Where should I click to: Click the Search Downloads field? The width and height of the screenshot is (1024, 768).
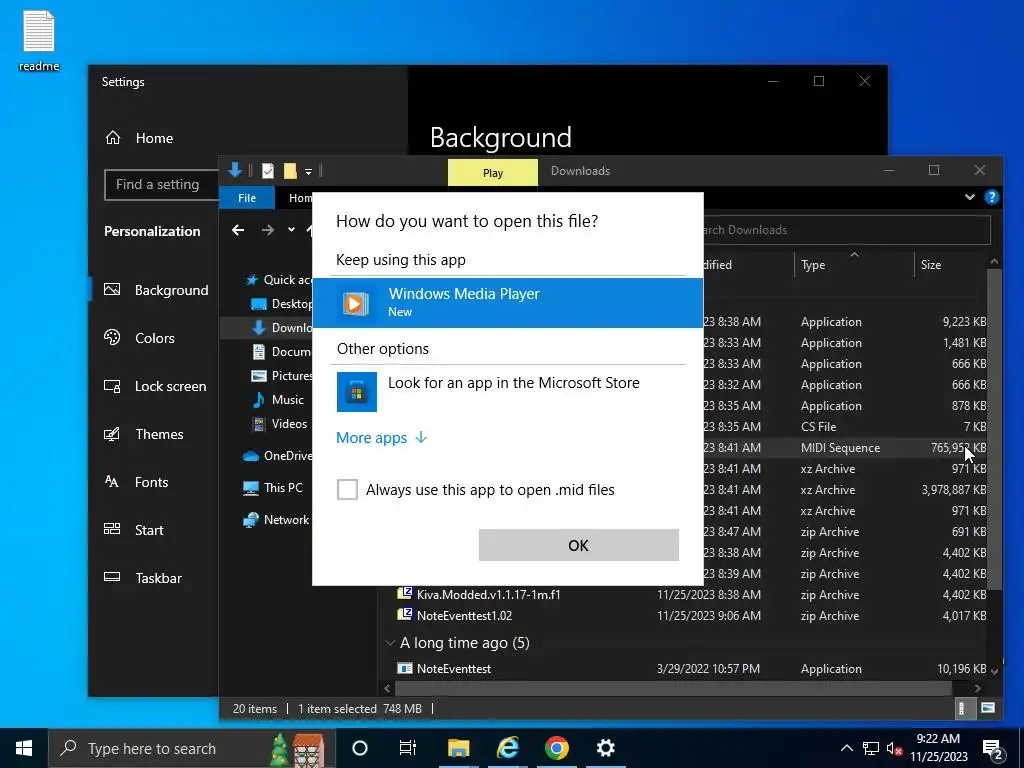(x=846, y=230)
